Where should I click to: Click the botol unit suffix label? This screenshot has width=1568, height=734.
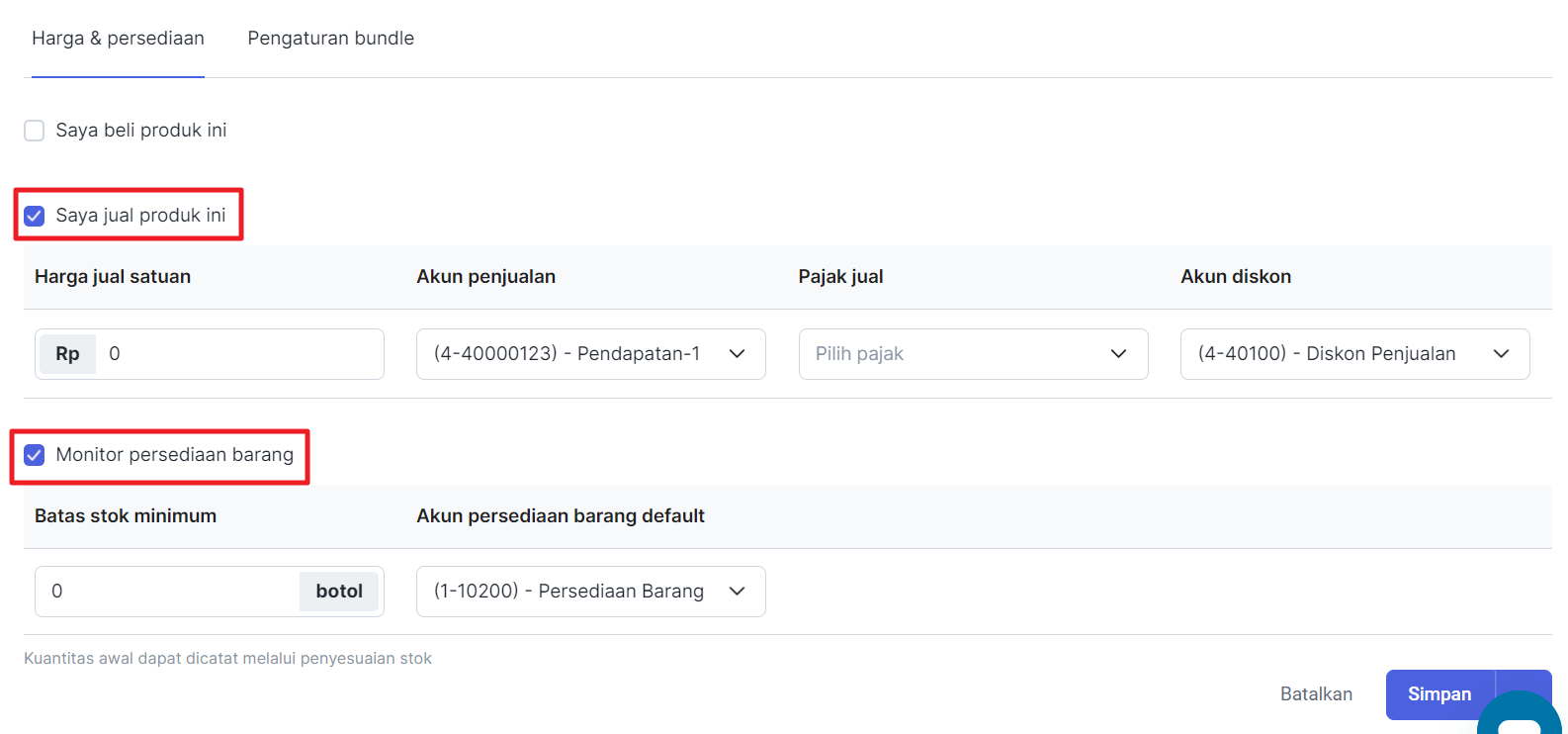[339, 592]
